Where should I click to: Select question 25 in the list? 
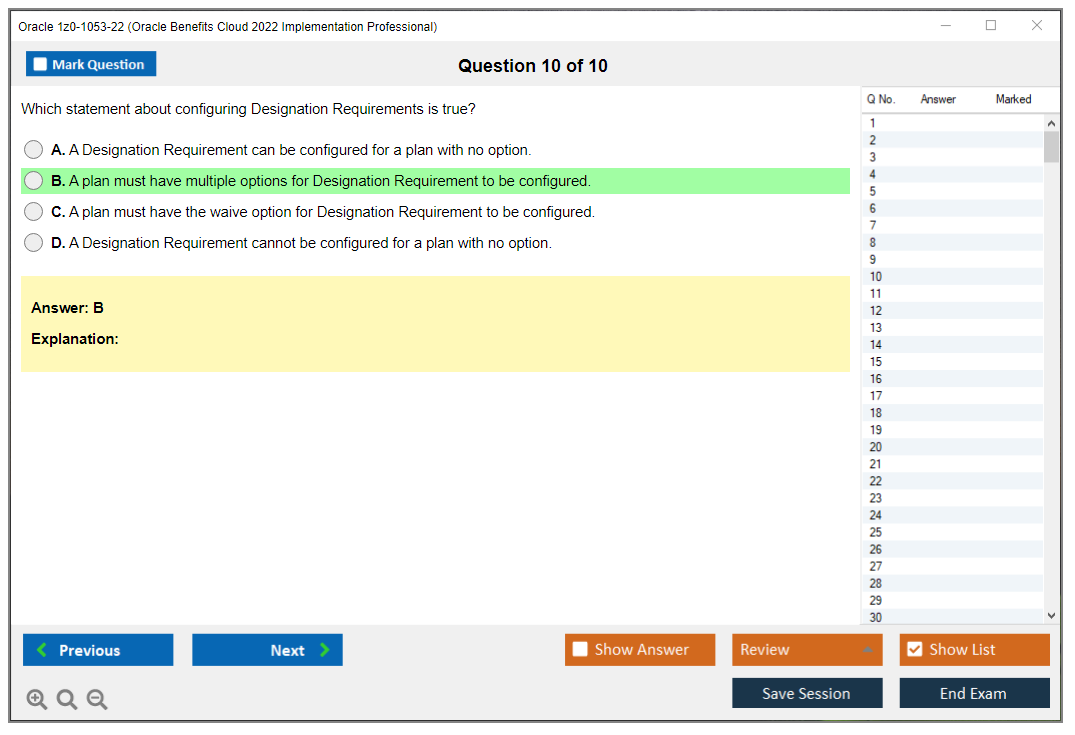point(876,532)
